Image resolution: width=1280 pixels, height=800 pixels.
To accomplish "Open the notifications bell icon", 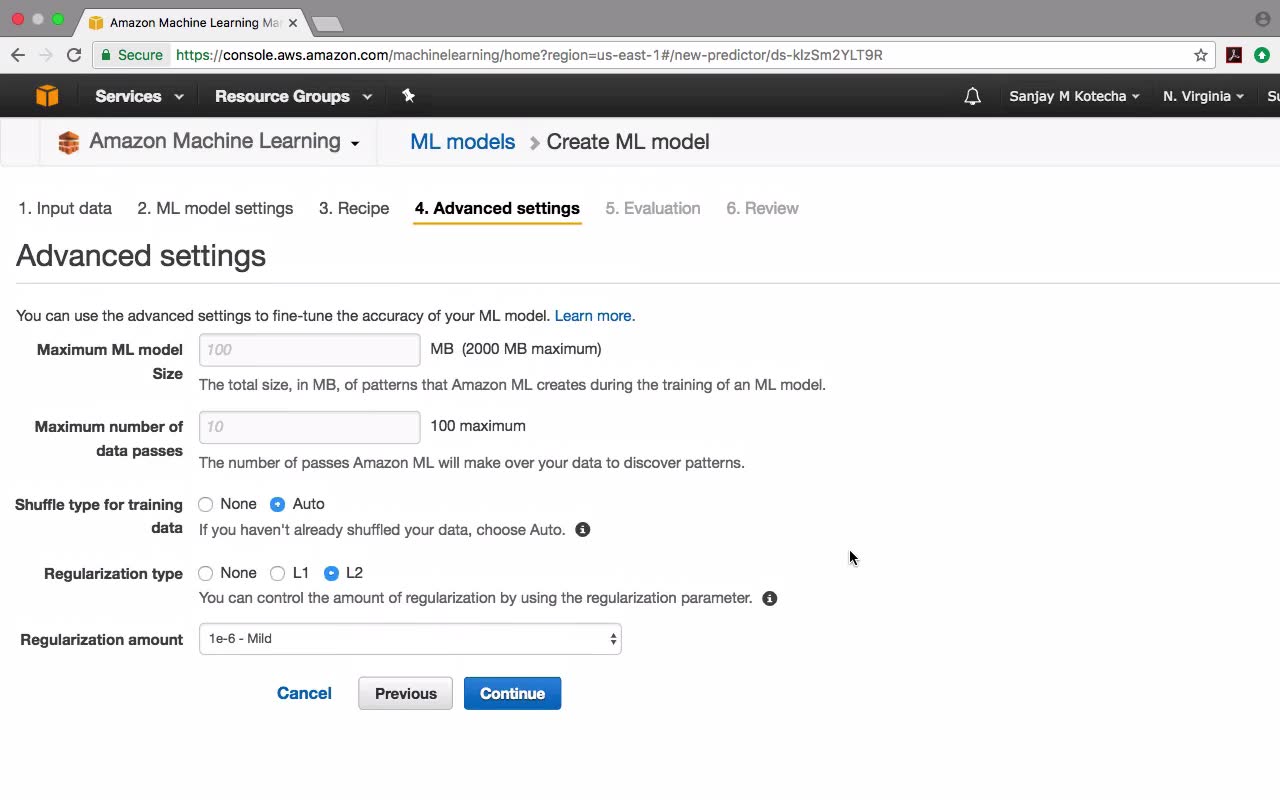I will 972,97.
